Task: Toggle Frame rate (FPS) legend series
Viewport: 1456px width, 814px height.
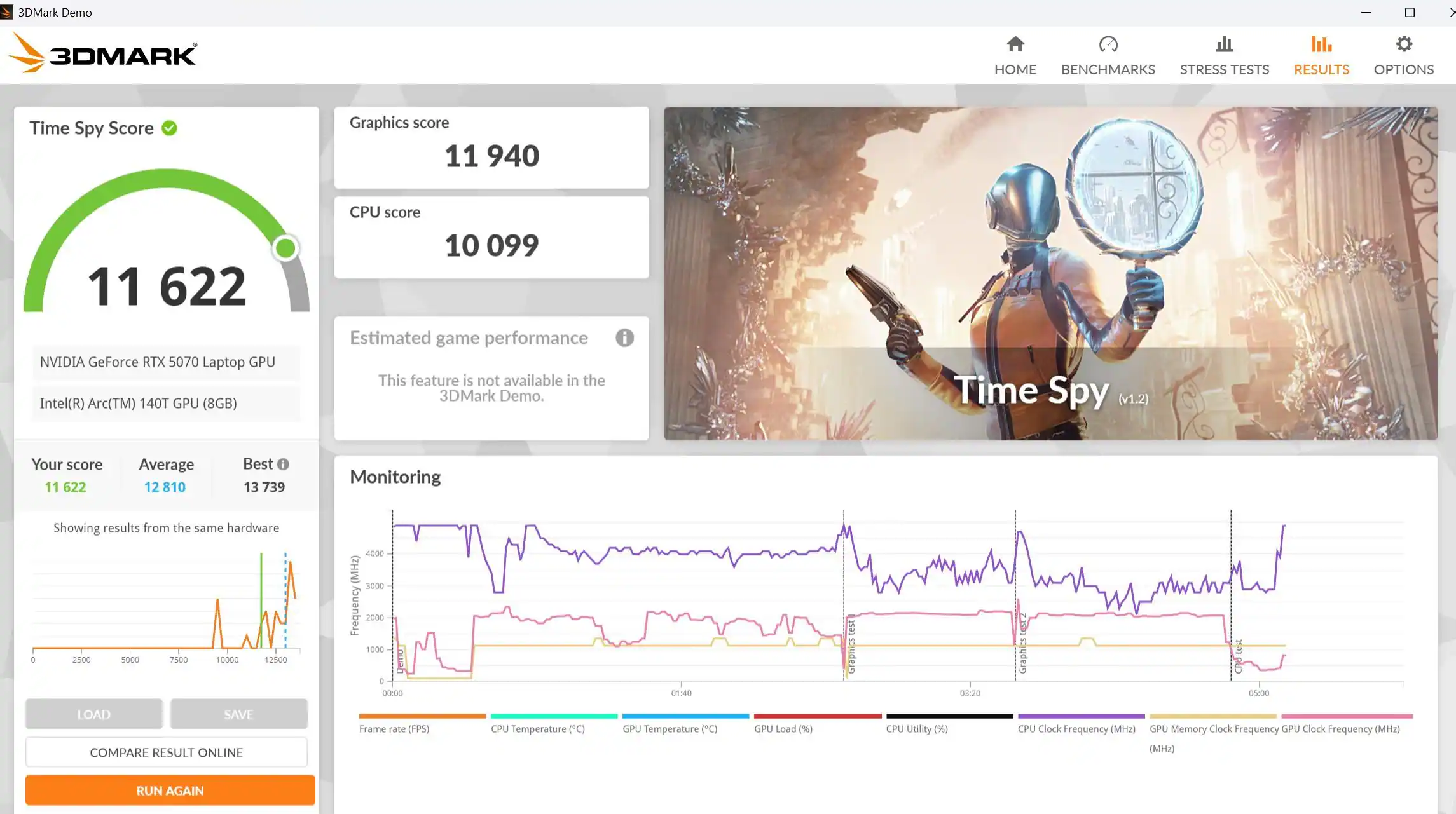Action: coord(394,729)
